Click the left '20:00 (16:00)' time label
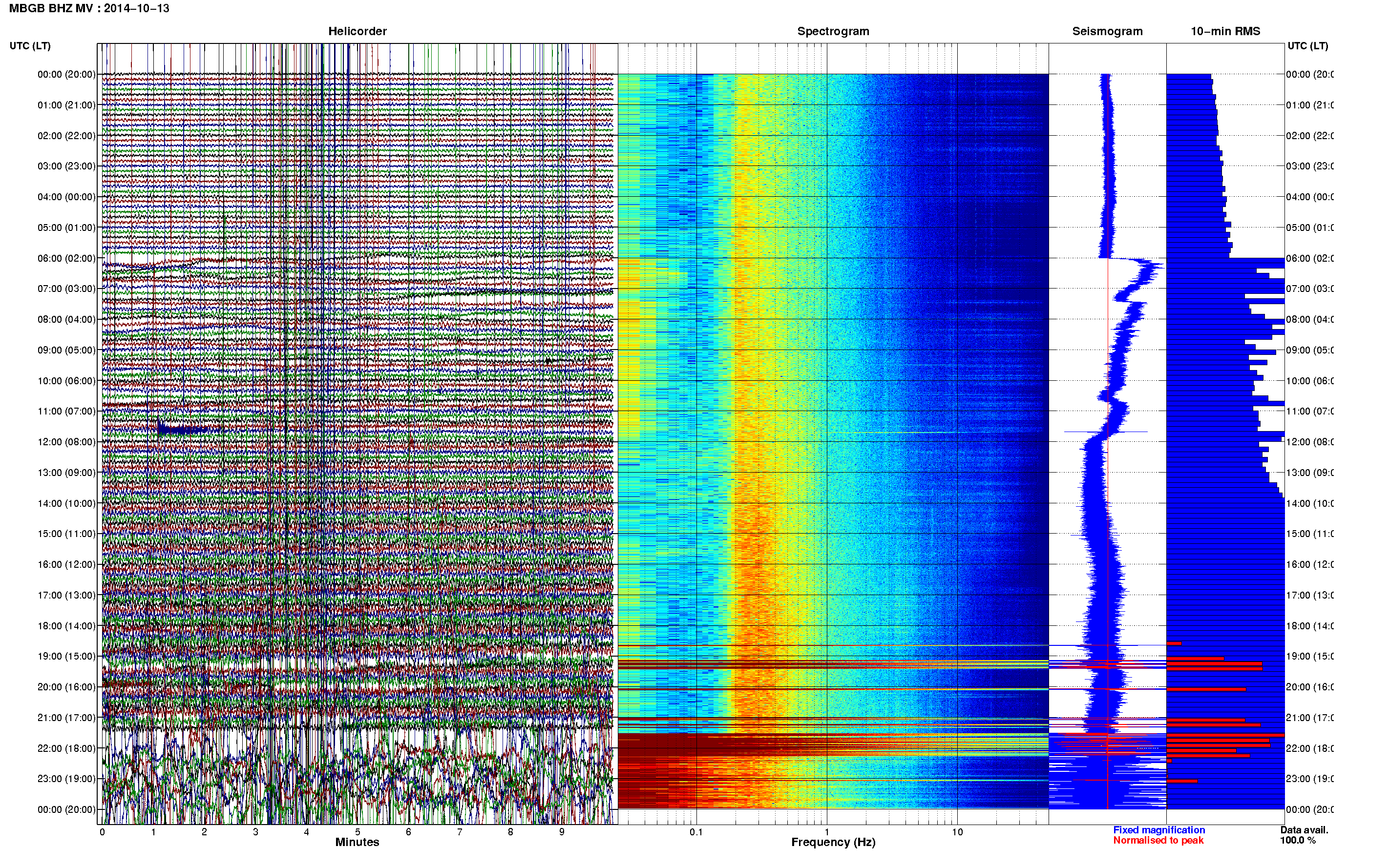1389x868 pixels. click(x=66, y=687)
